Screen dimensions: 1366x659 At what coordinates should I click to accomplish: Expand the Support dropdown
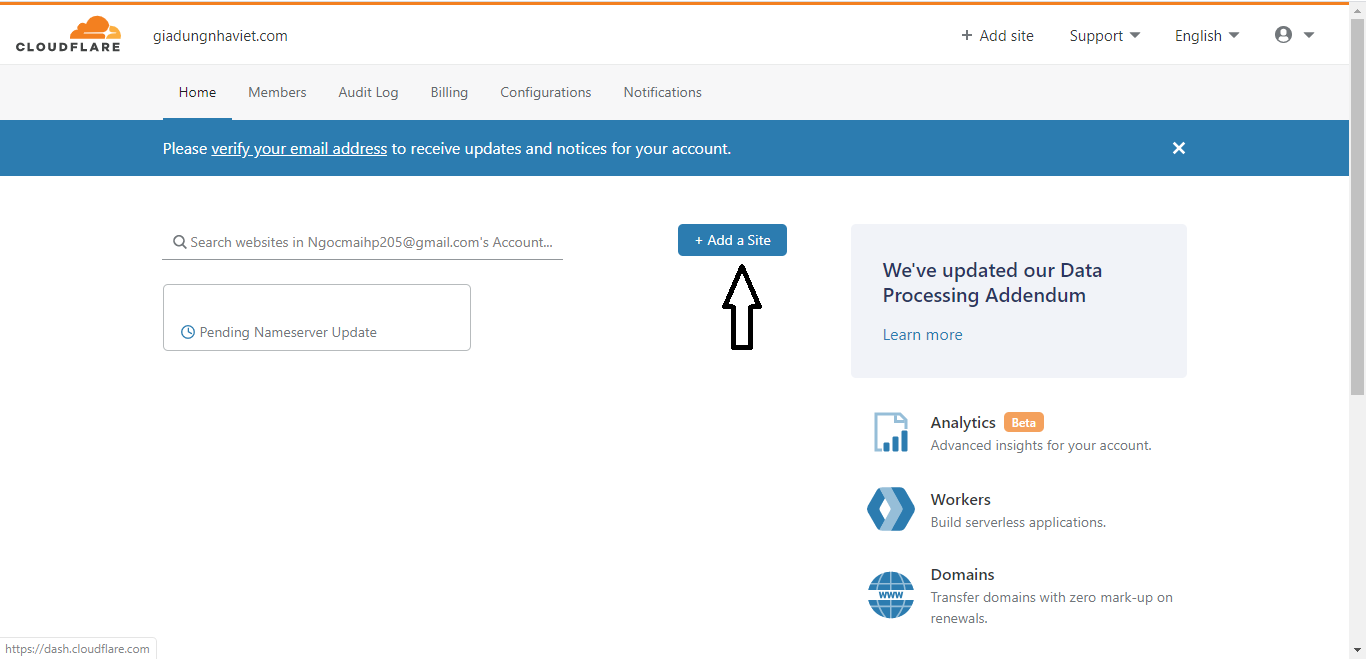(1104, 35)
